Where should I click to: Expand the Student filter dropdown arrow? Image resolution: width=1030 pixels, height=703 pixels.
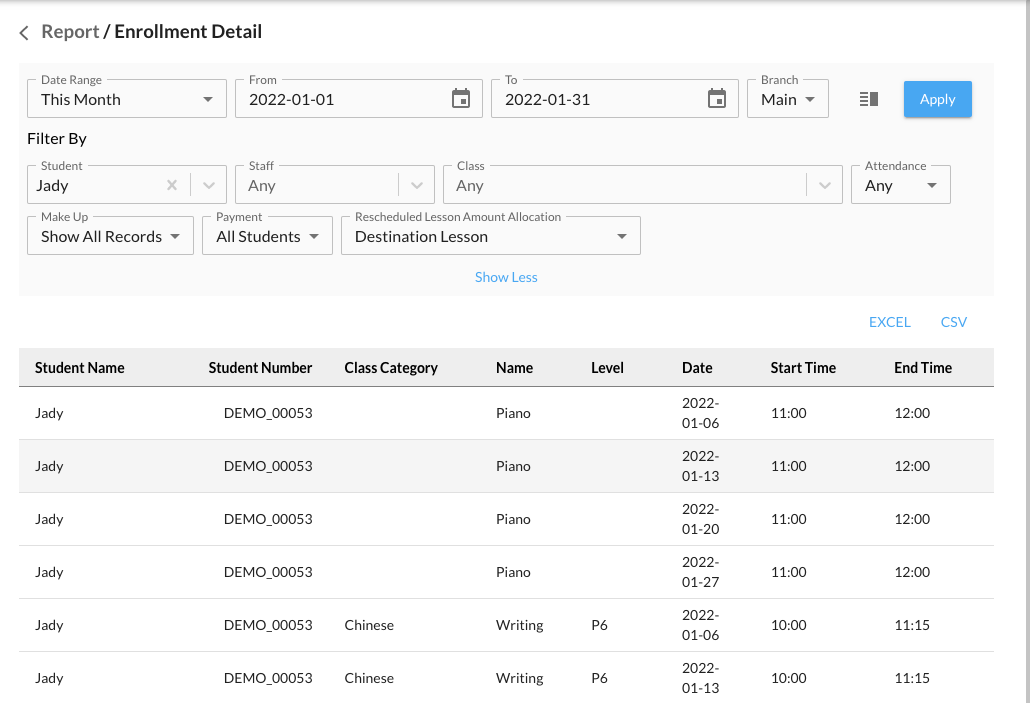(208, 185)
